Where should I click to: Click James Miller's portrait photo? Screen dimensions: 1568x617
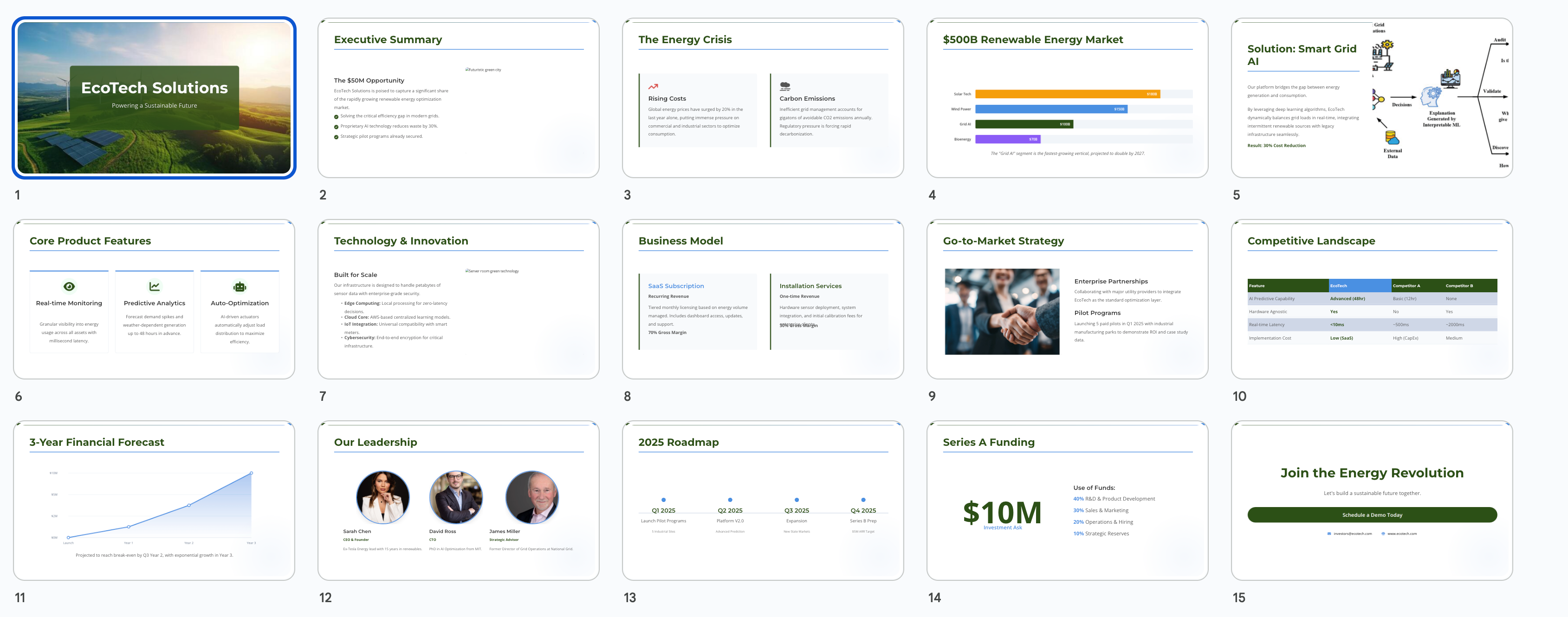click(x=531, y=497)
